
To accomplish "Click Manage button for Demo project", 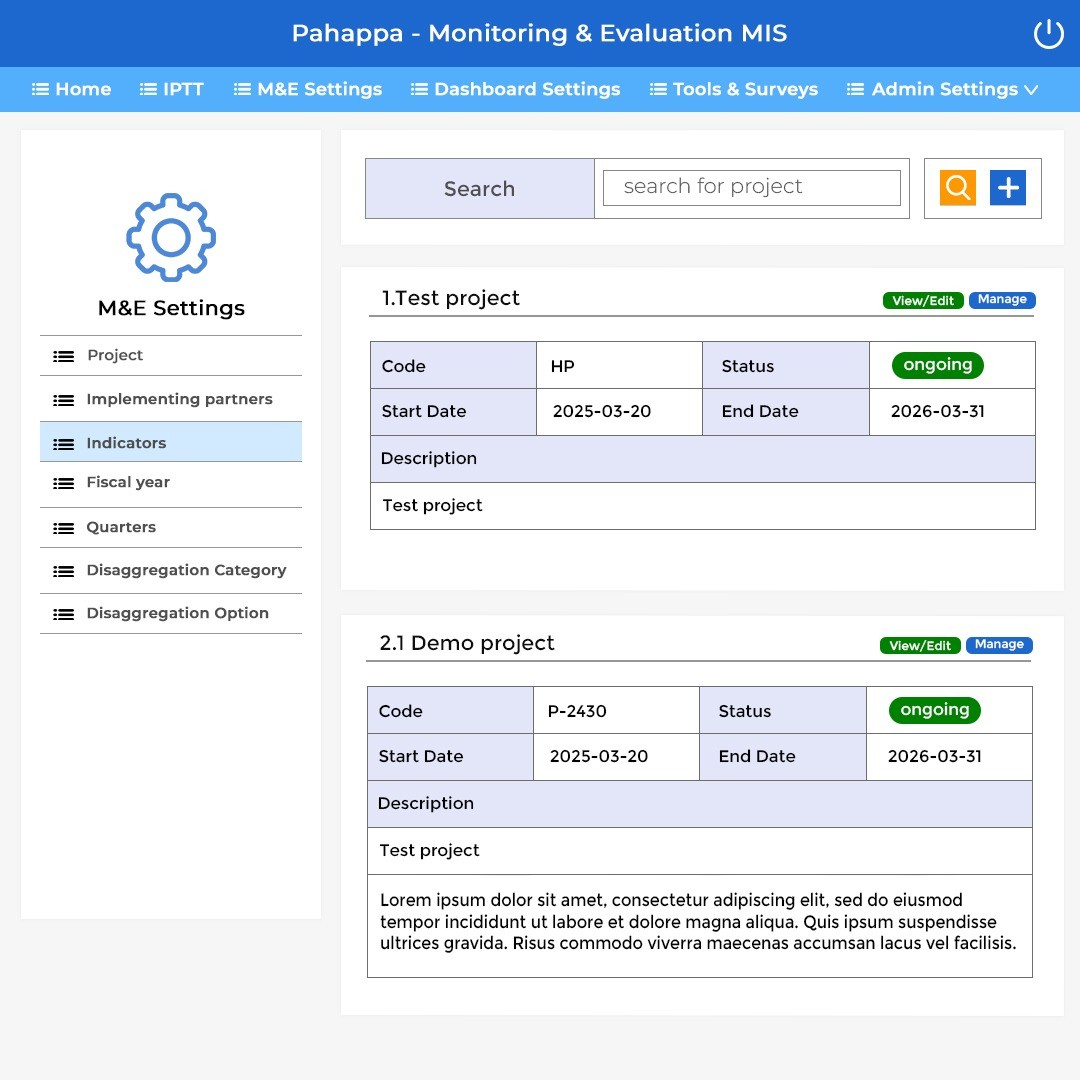I will tap(999, 645).
